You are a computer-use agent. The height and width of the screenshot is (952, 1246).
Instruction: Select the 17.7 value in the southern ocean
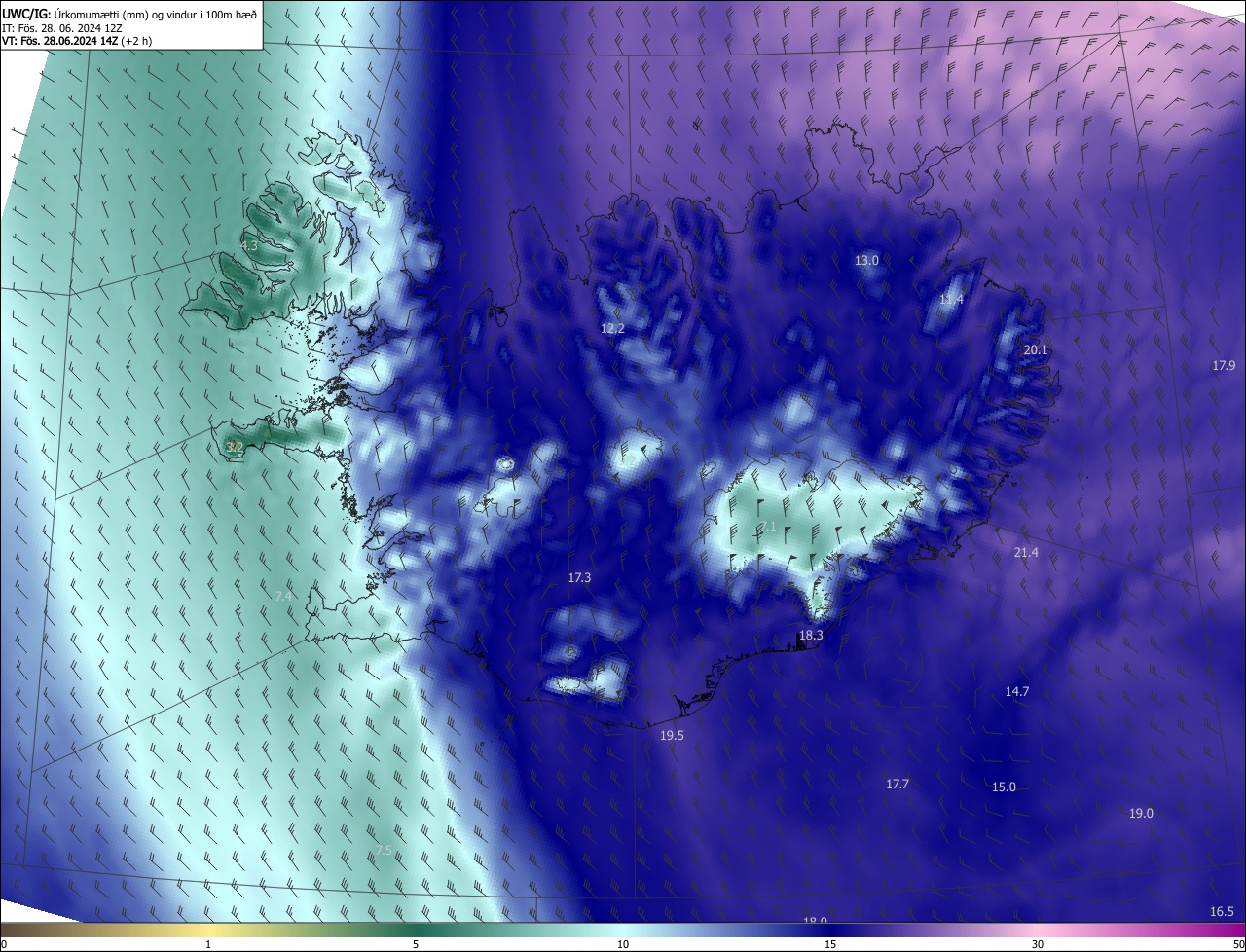pyautogui.click(x=898, y=784)
